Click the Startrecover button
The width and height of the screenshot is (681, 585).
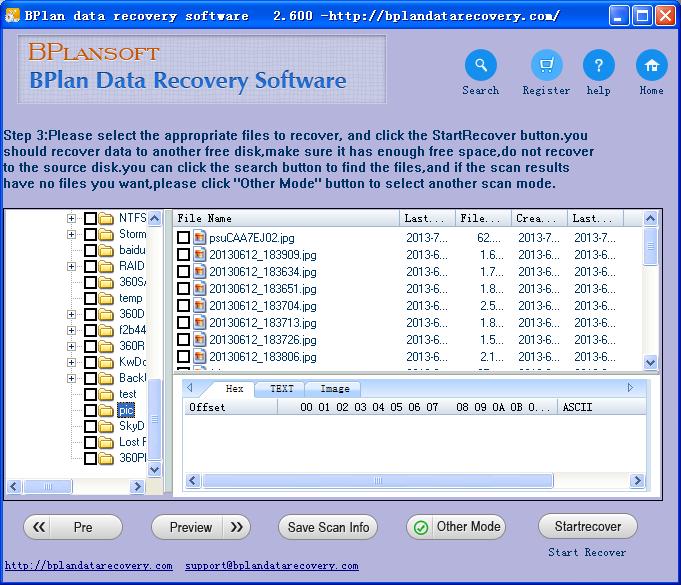[x=588, y=526]
